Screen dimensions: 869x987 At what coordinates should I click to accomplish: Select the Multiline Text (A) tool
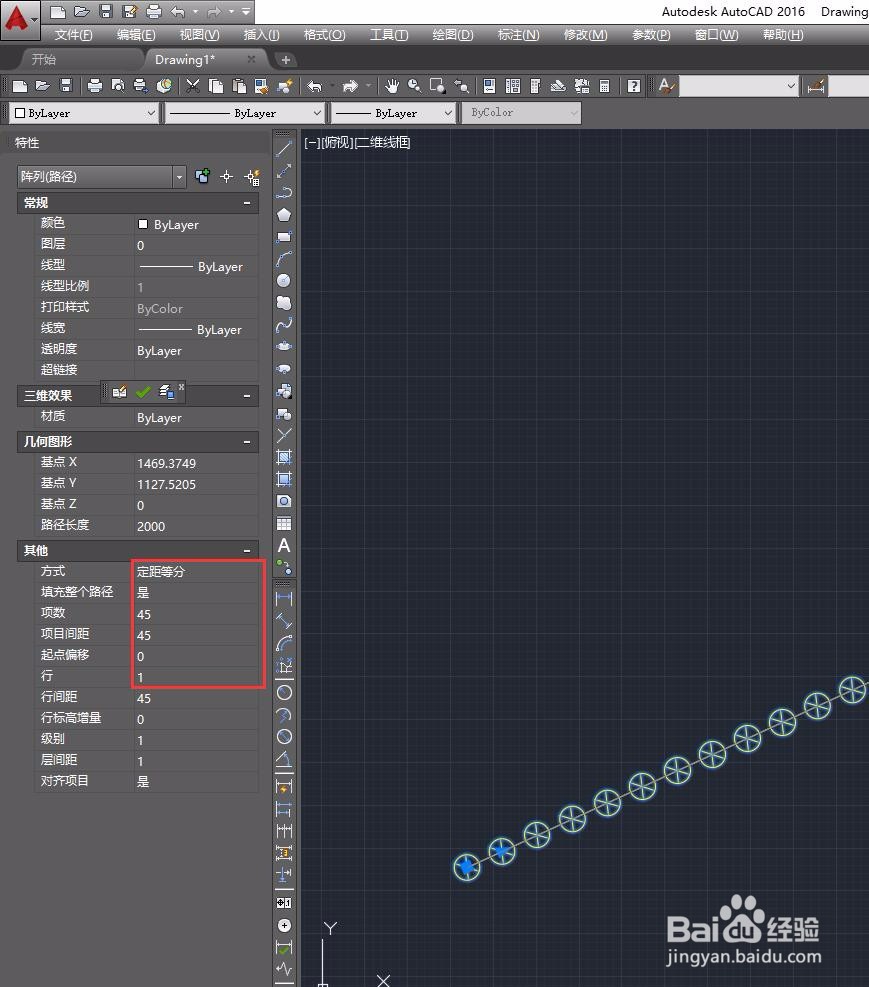[x=284, y=546]
